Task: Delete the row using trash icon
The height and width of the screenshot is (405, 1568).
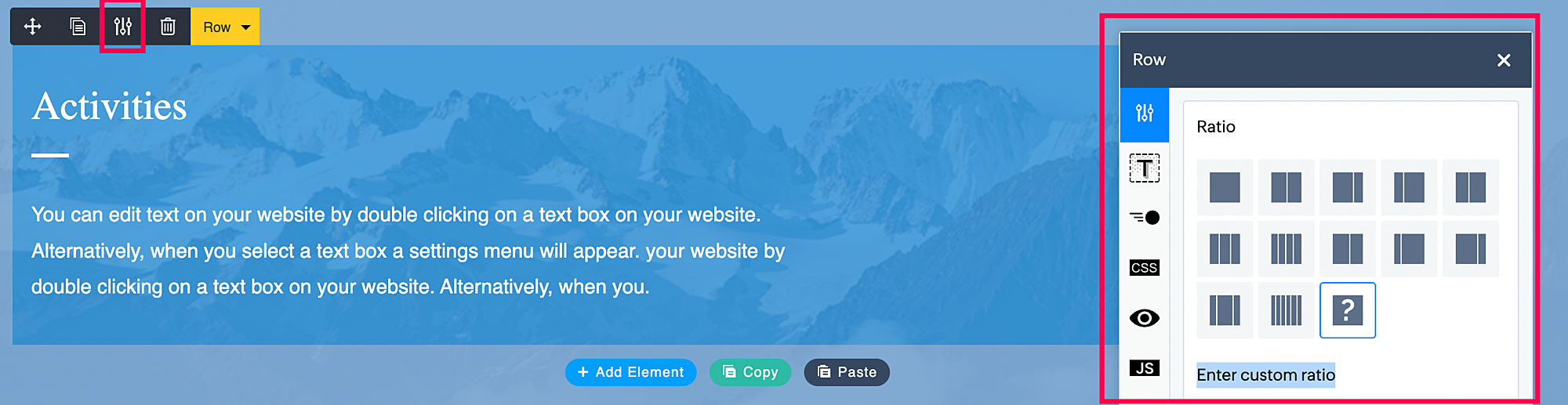Action: (x=168, y=27)
